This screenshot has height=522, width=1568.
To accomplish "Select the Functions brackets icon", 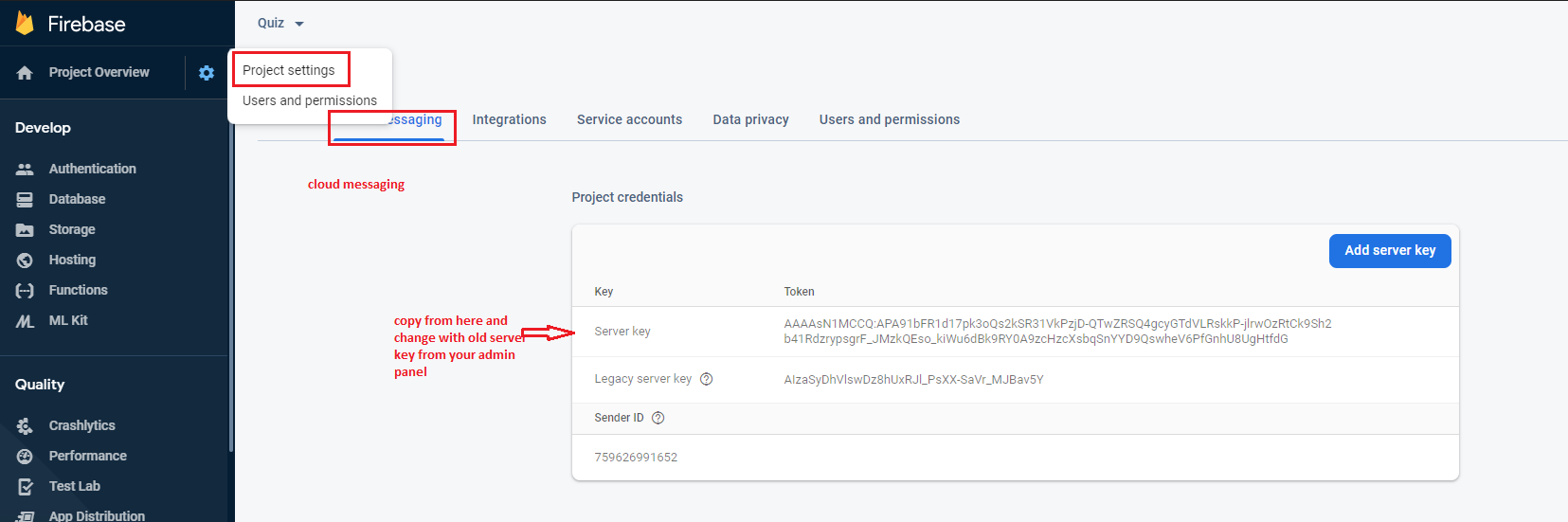I will 25,290.
